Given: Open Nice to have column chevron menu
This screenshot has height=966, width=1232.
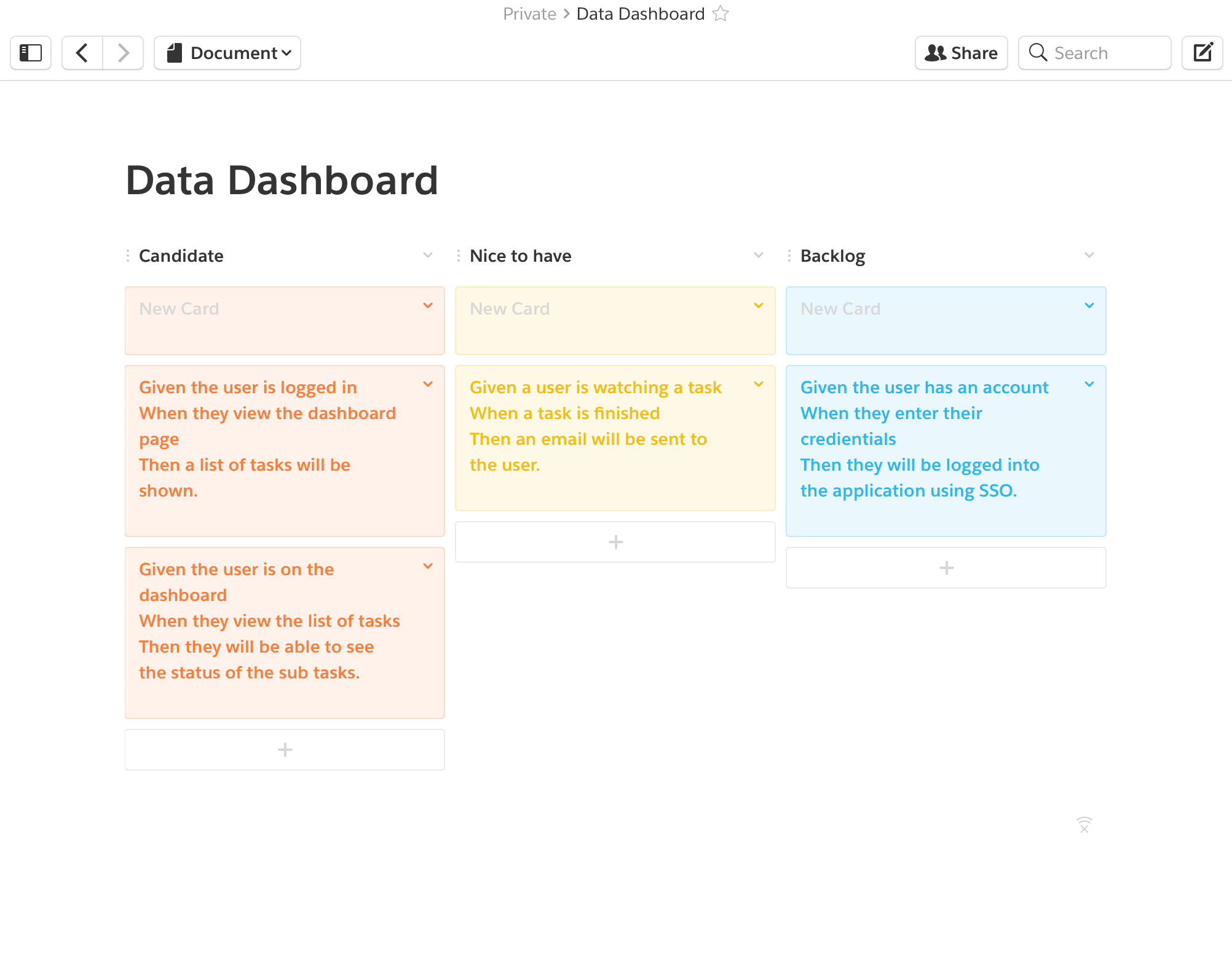Looking at the screenshot, I should click(x=759, y=255).
